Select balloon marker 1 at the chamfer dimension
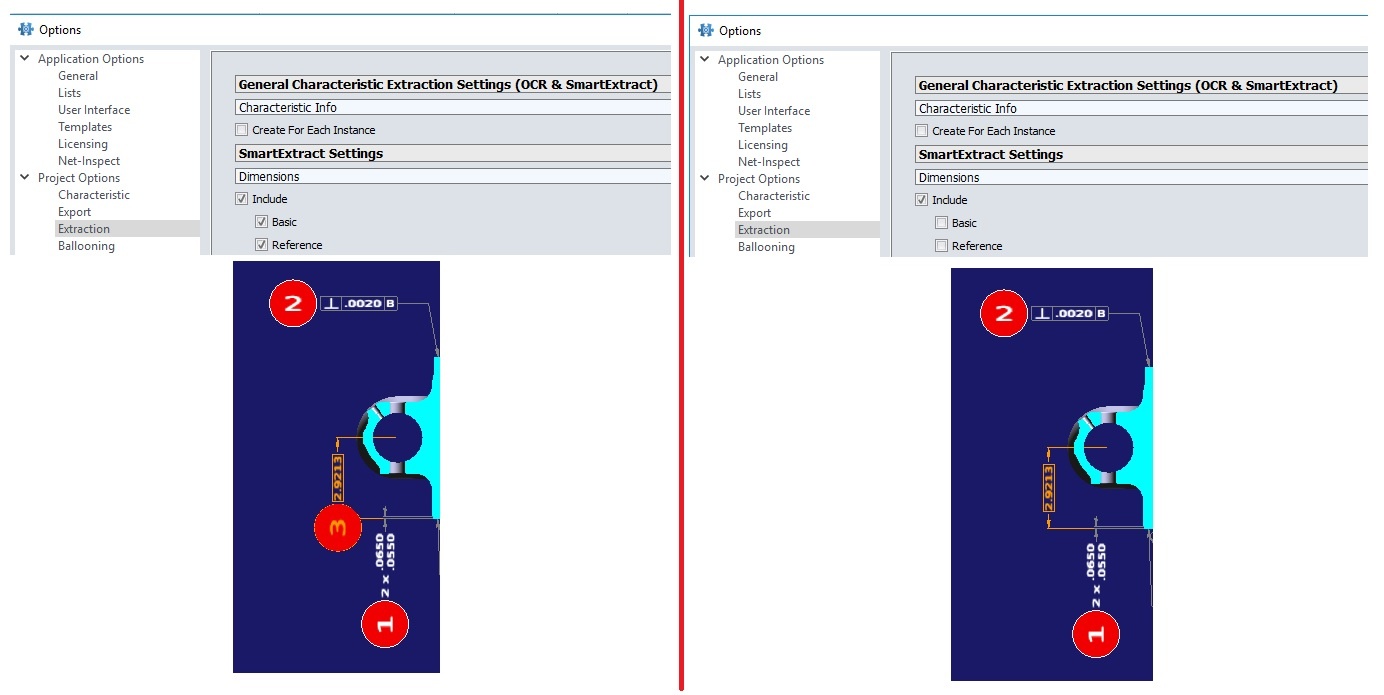The height and width of the screenshot is (695, 1384). (385, 623)
